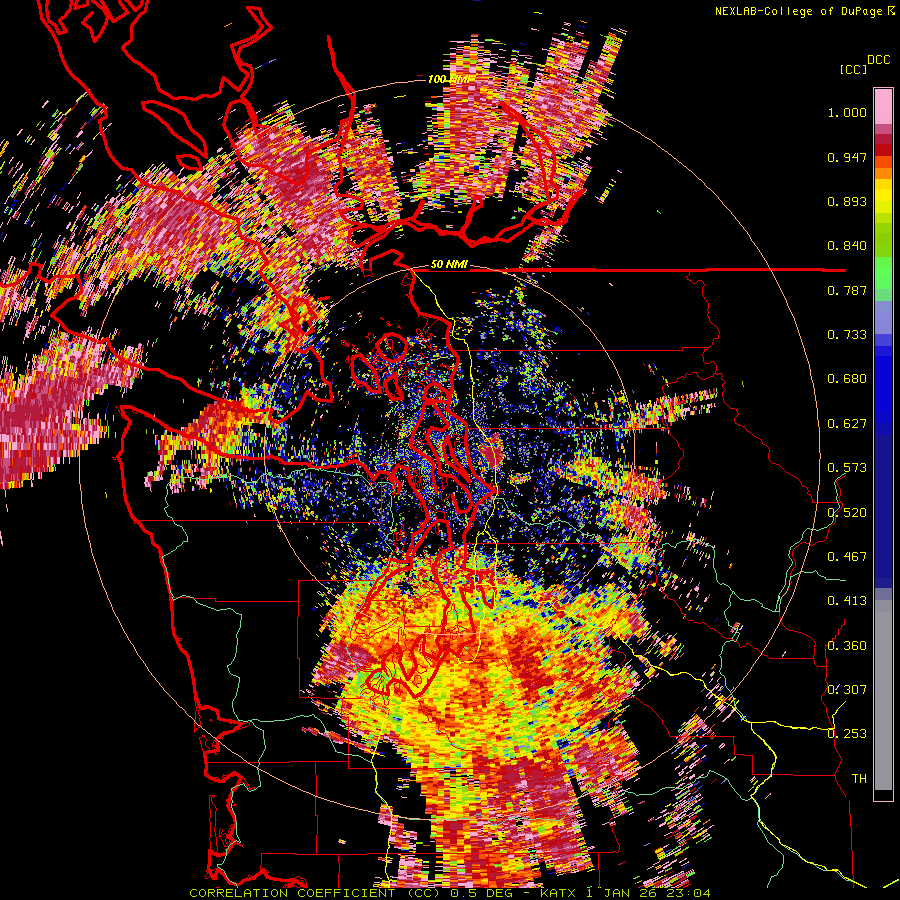Click the 0.467 value on color scale

click(x=847, y=556)
